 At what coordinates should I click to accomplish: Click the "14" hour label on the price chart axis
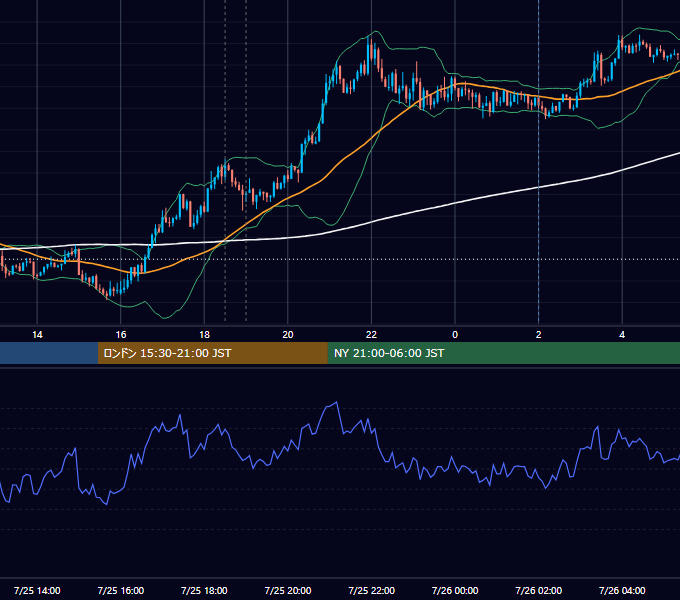(37, 335)
